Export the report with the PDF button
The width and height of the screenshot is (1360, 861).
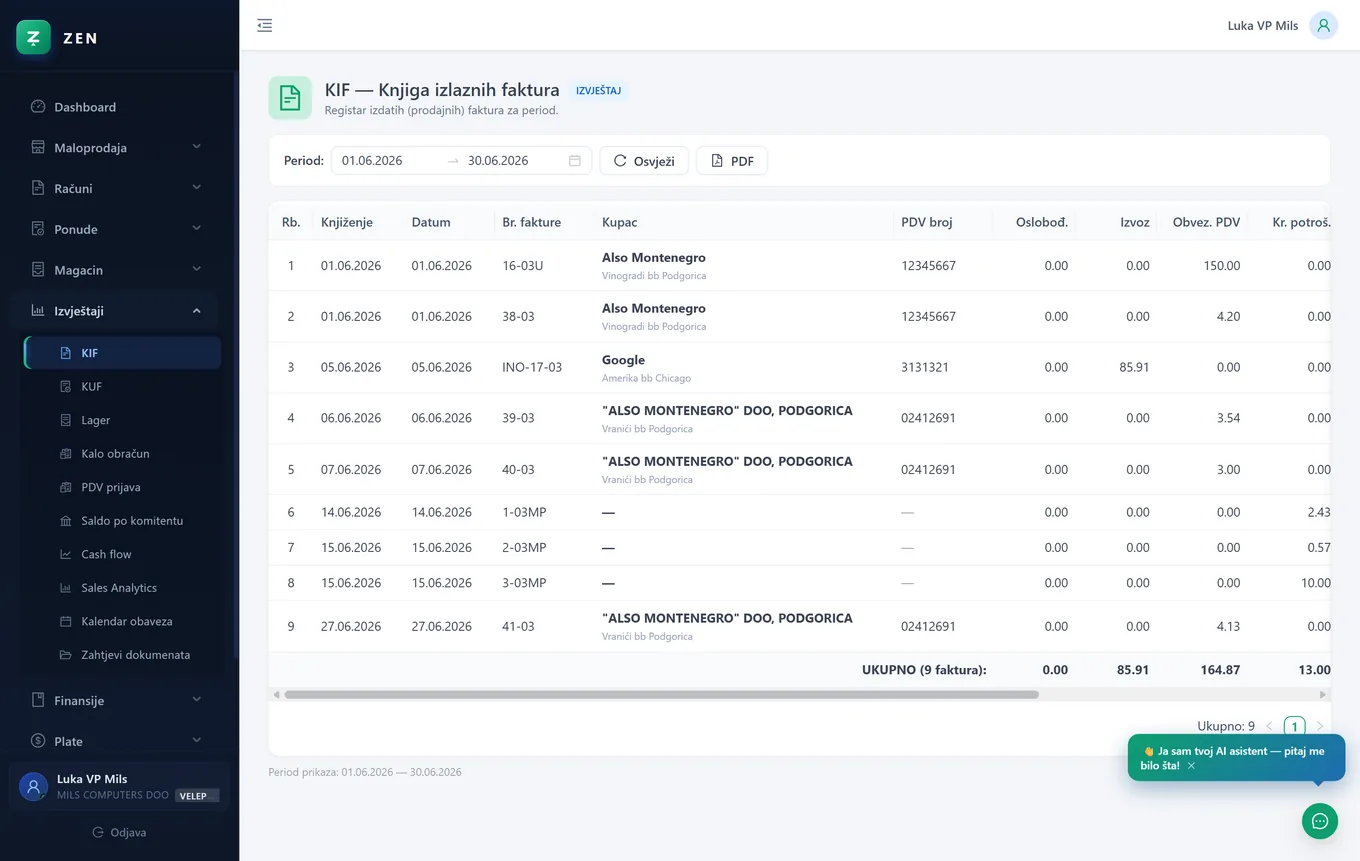(x=732, y=161)
